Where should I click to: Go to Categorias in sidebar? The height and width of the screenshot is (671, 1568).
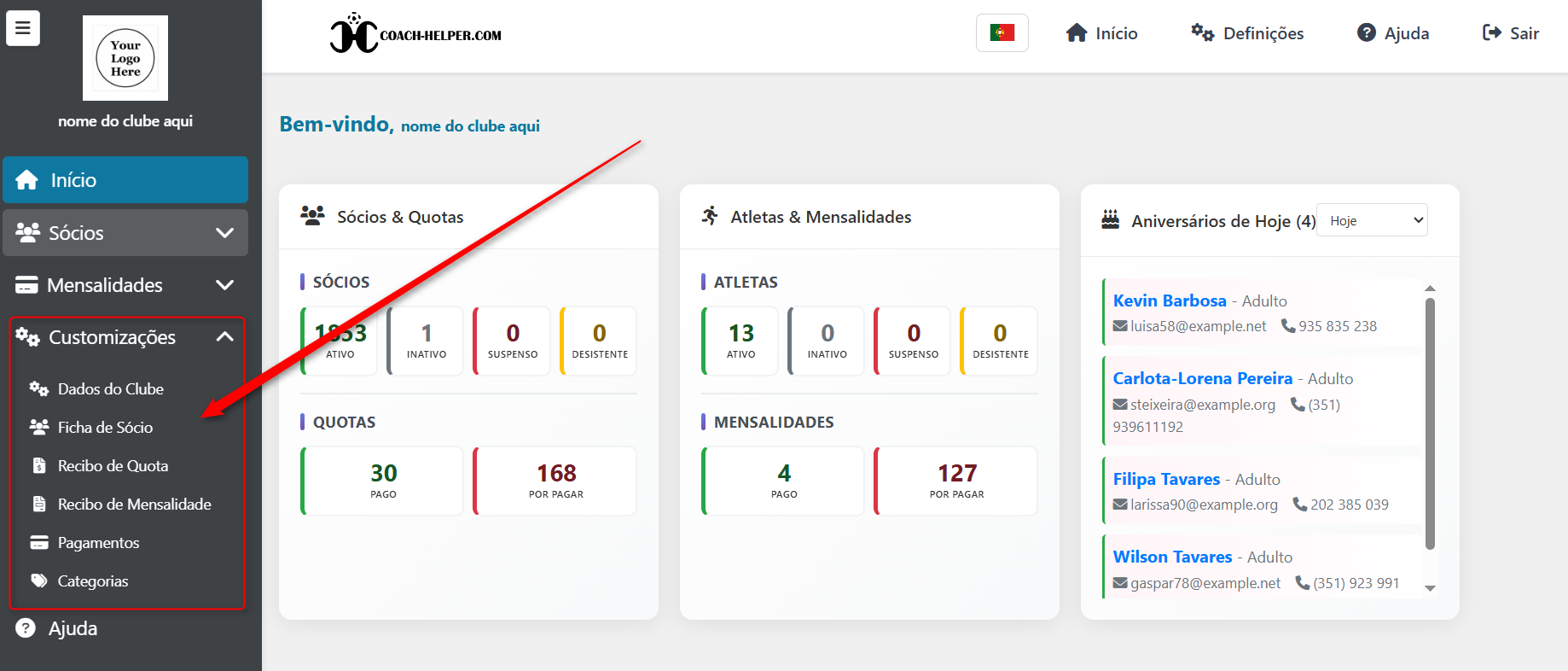(x=92, y=581)
